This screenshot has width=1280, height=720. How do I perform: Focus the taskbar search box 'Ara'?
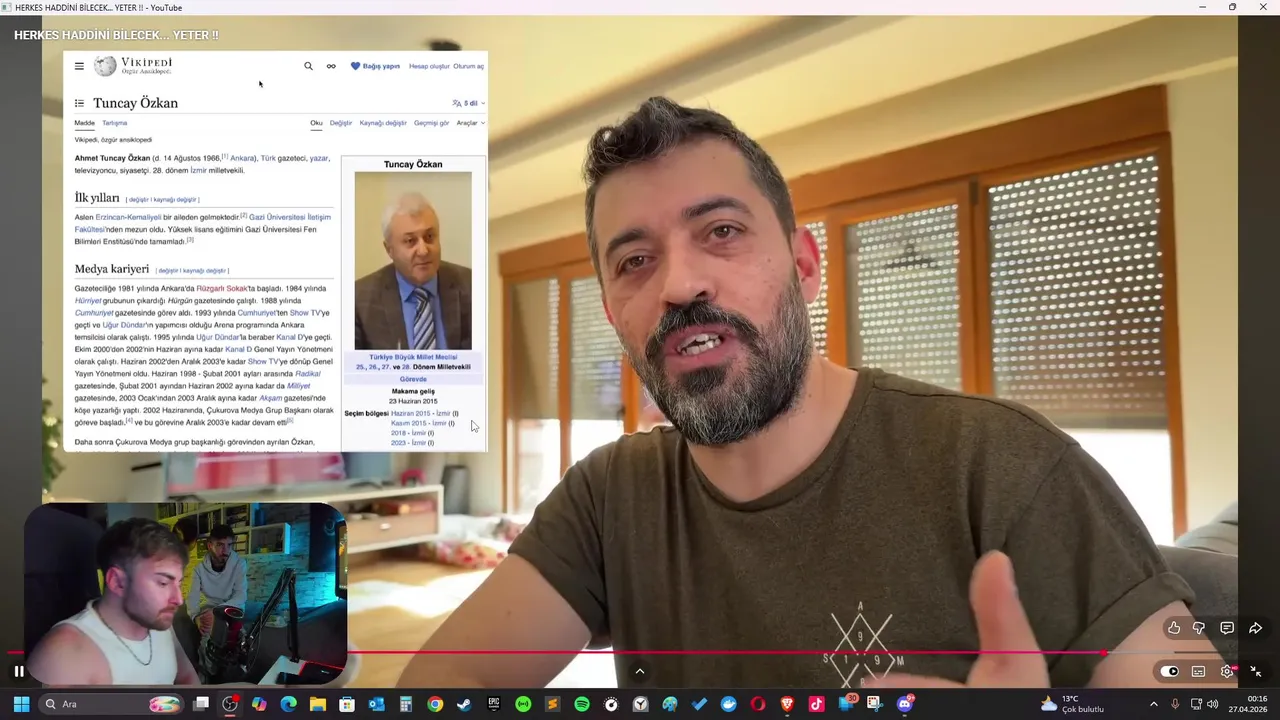pyautogui.click(x=112, y=704)
